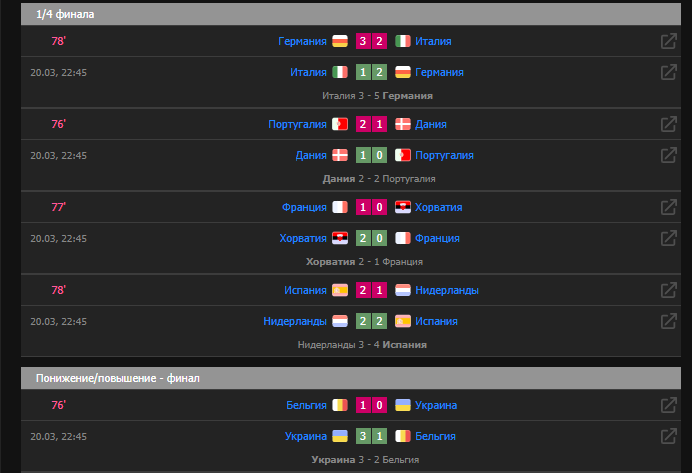Click the Portugal flag icon in live match

click(x=340, y=124)
